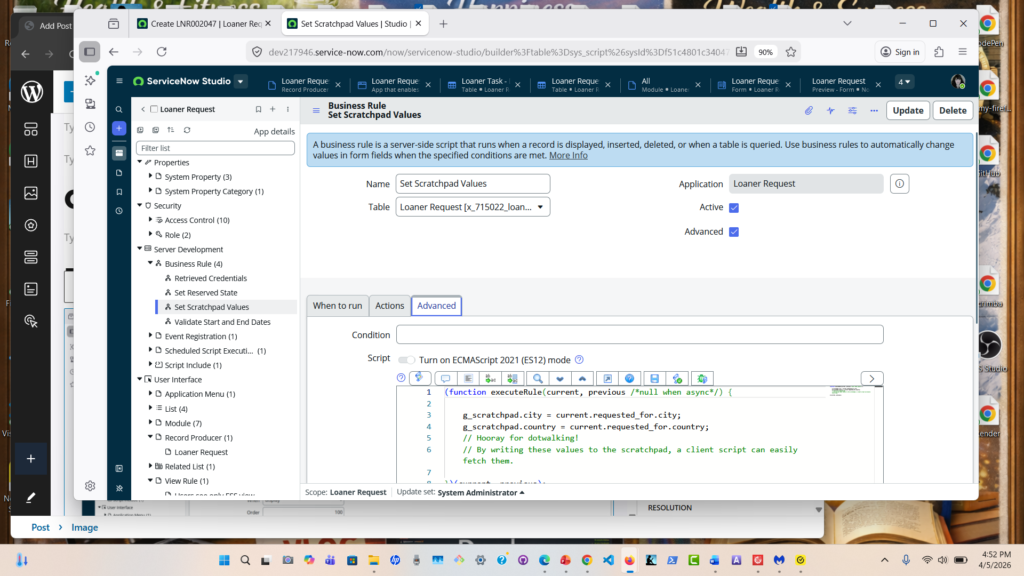Open the More Info link in banner

pos(568,155)
